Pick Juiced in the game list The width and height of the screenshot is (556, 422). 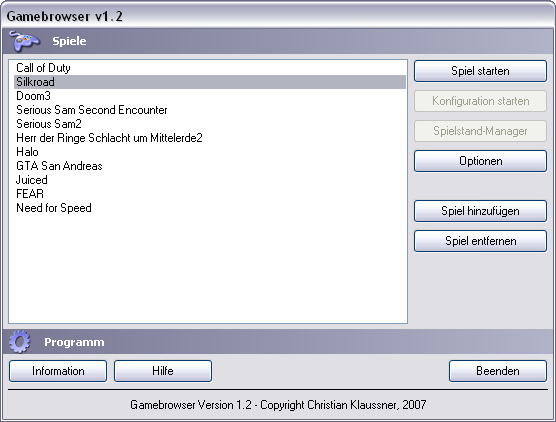(210, 180)
